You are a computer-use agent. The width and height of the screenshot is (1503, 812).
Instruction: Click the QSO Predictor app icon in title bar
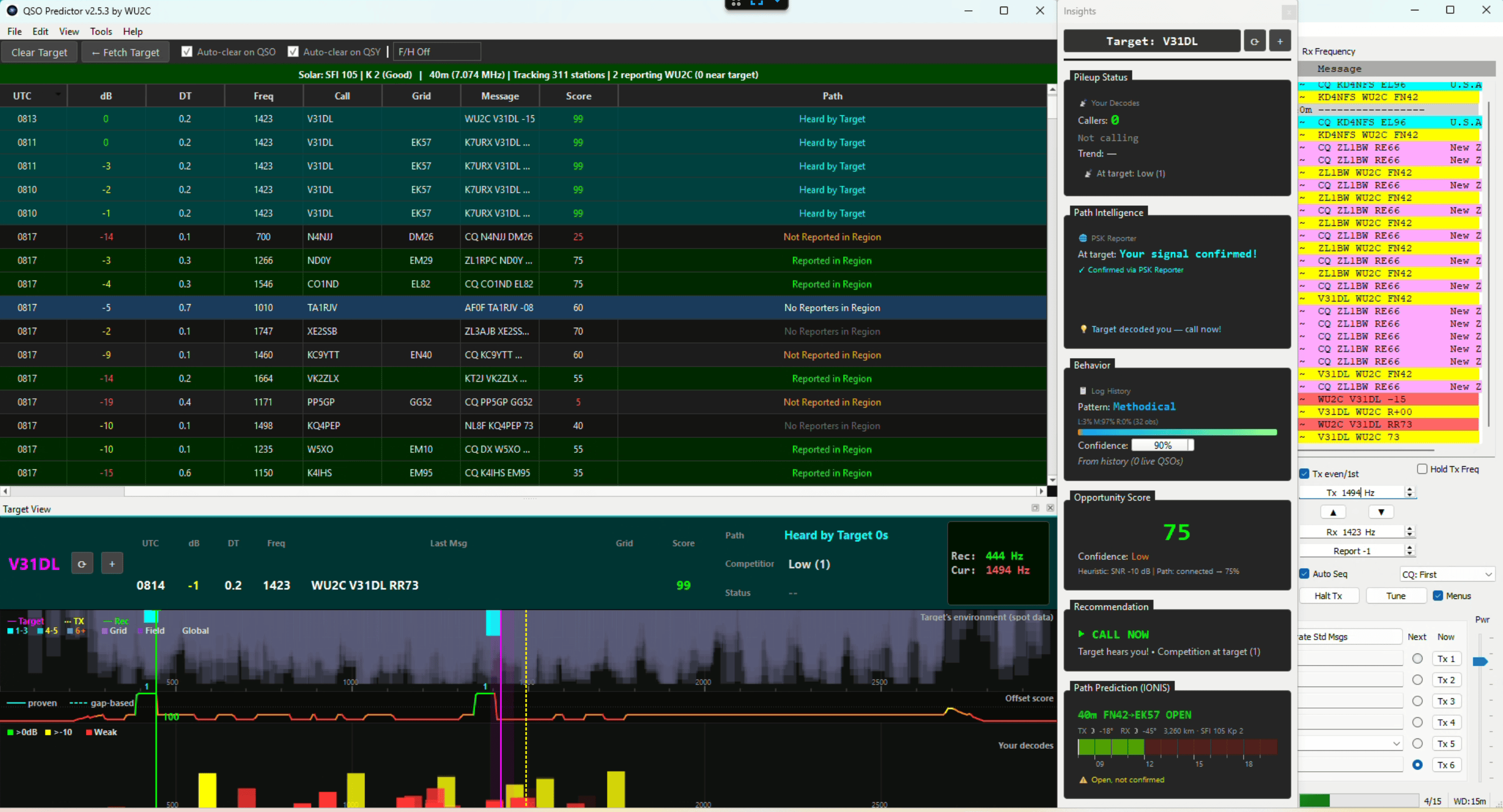[x=12, y=10]
